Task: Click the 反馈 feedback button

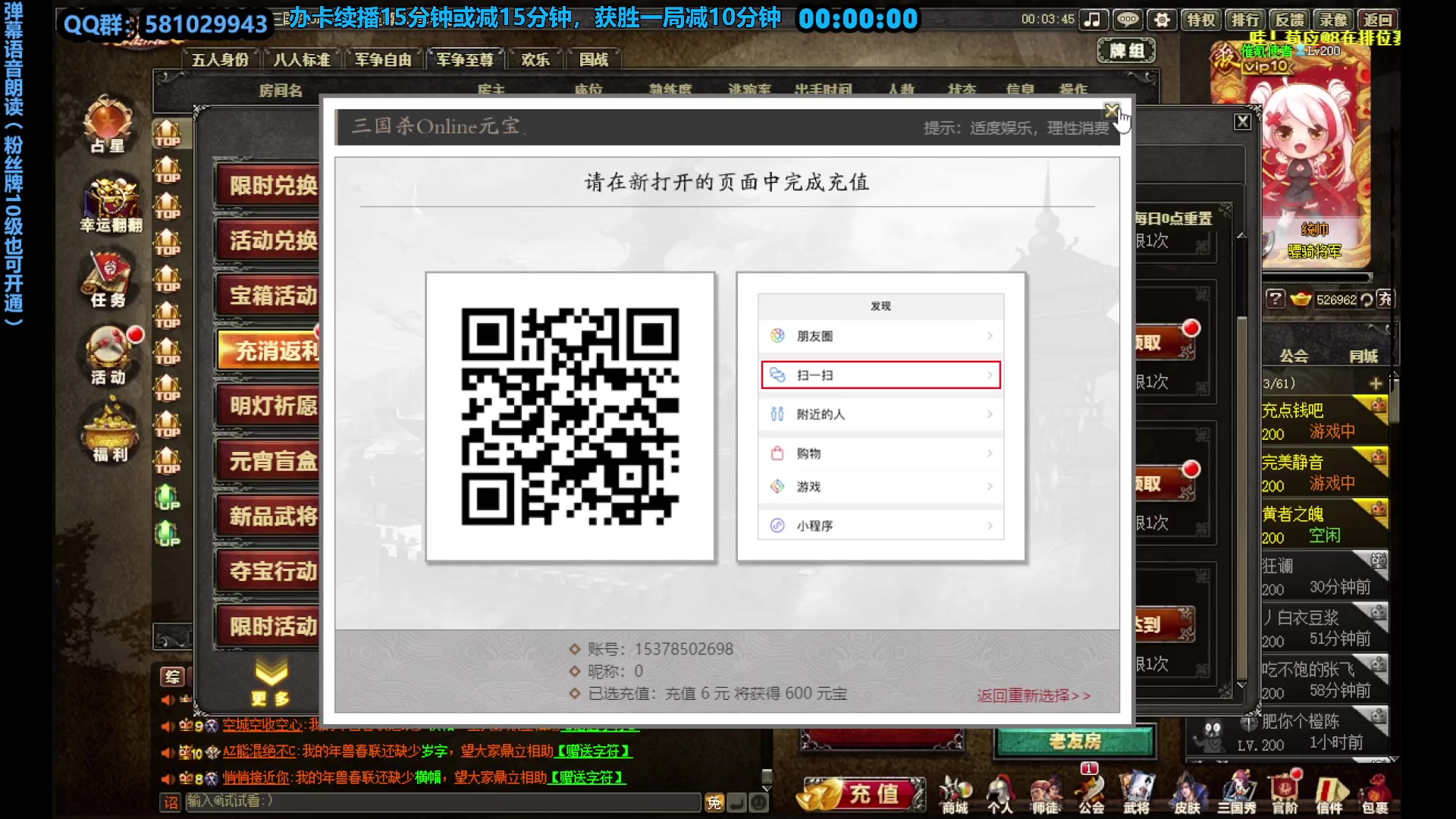Action: [x=1289, y=20]
